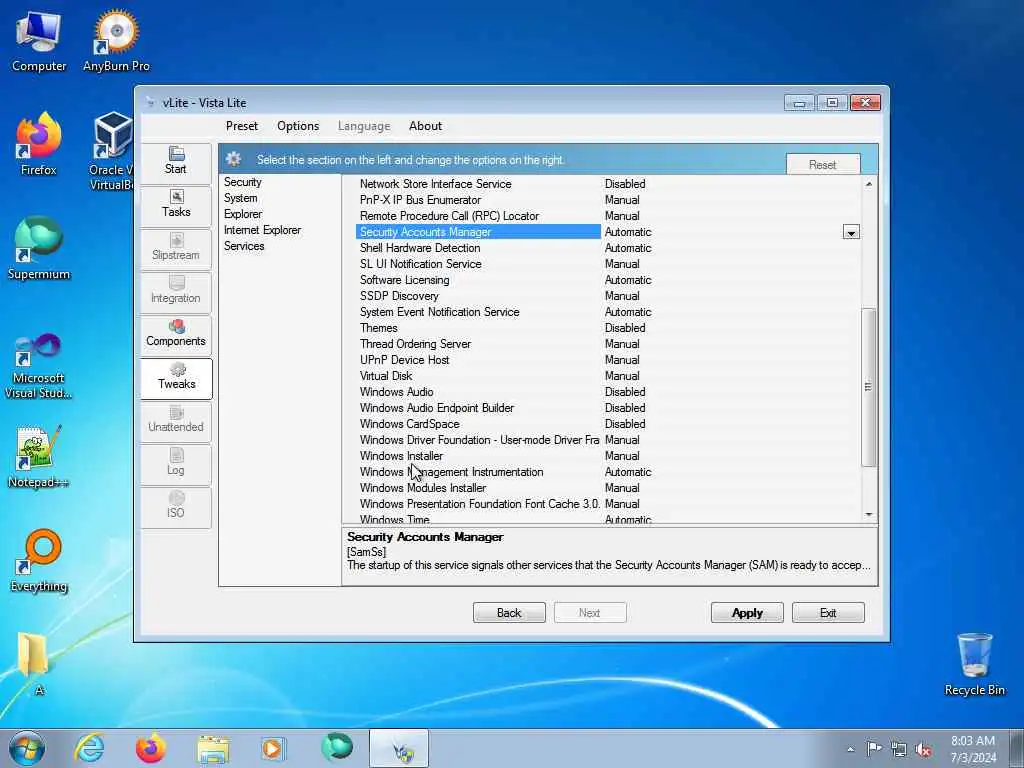Click the Apply button

click(746, 613)
